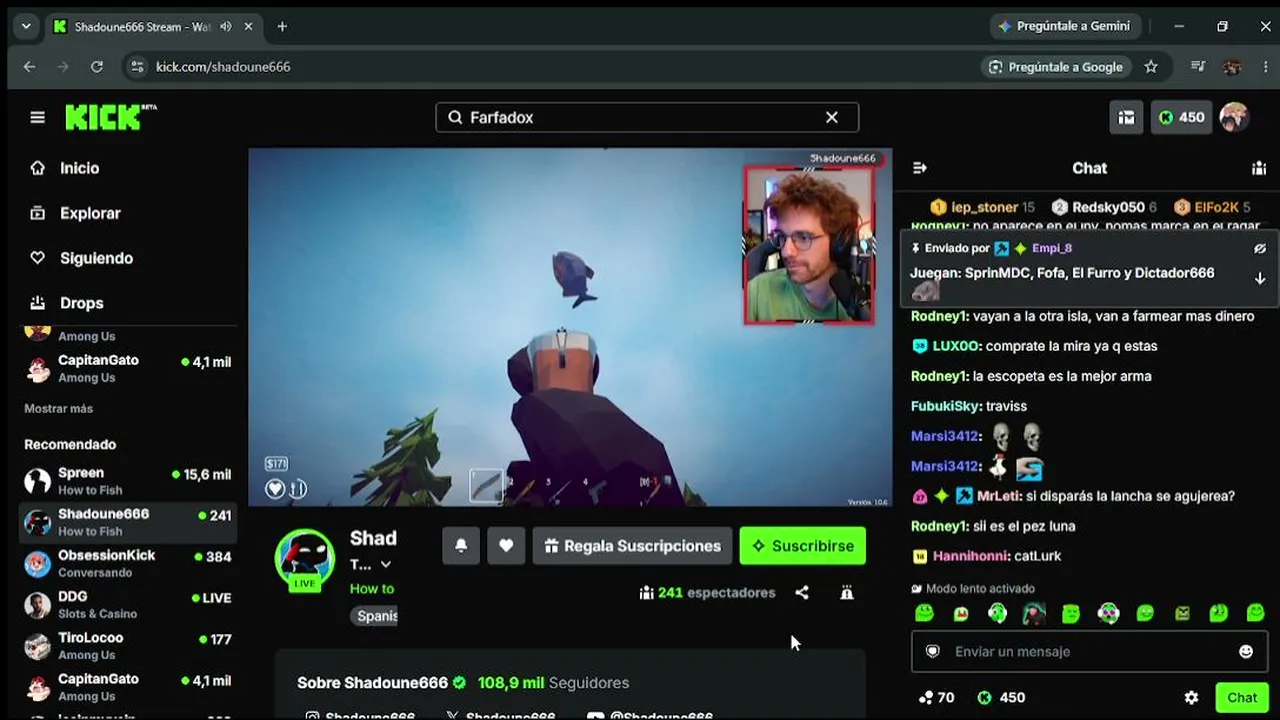1280x720 pixels.
Task: Expand the stream title chevron
Action: 385,565
